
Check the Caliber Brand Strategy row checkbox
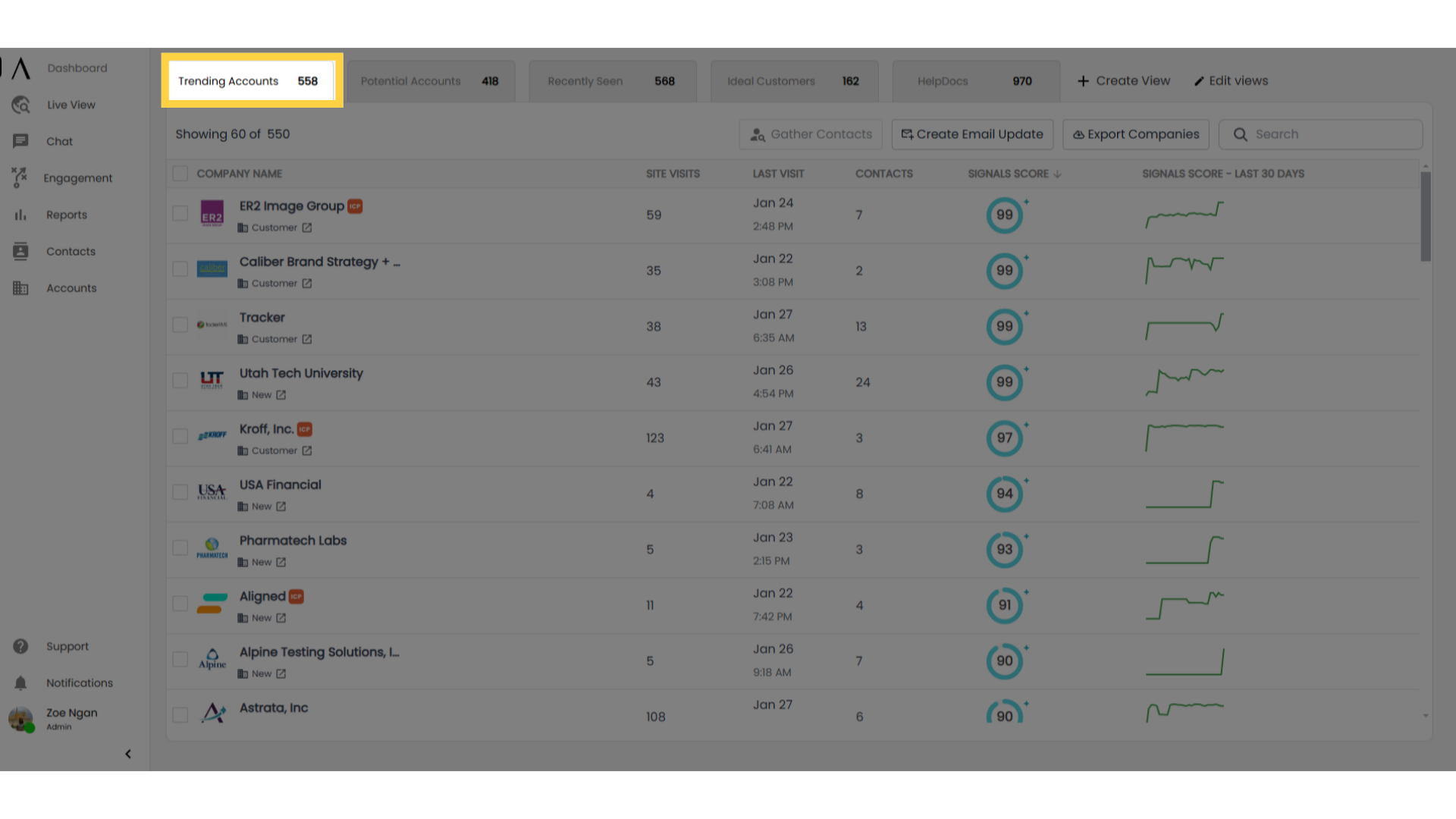click(x=180, y=269)
